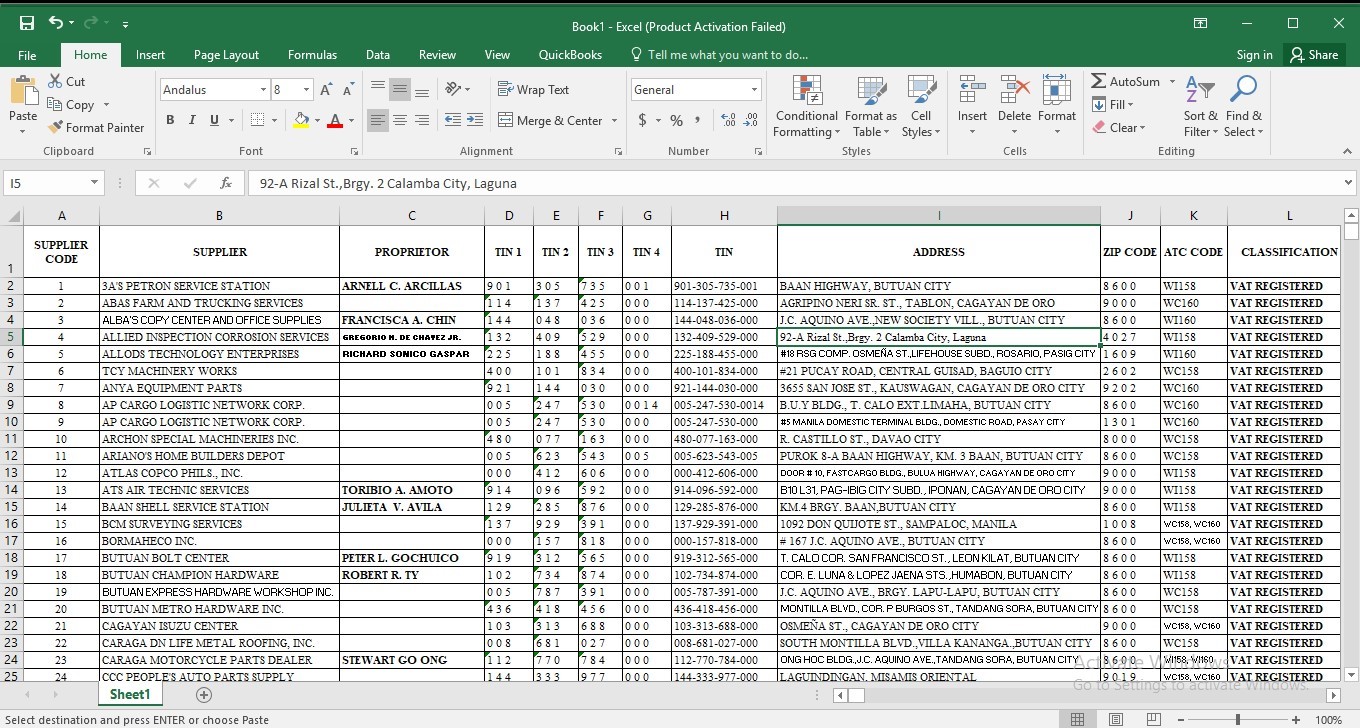Toggle Middle Align vertical alignment
This screenshot has width=1360, height=728.
coord(400,89)
